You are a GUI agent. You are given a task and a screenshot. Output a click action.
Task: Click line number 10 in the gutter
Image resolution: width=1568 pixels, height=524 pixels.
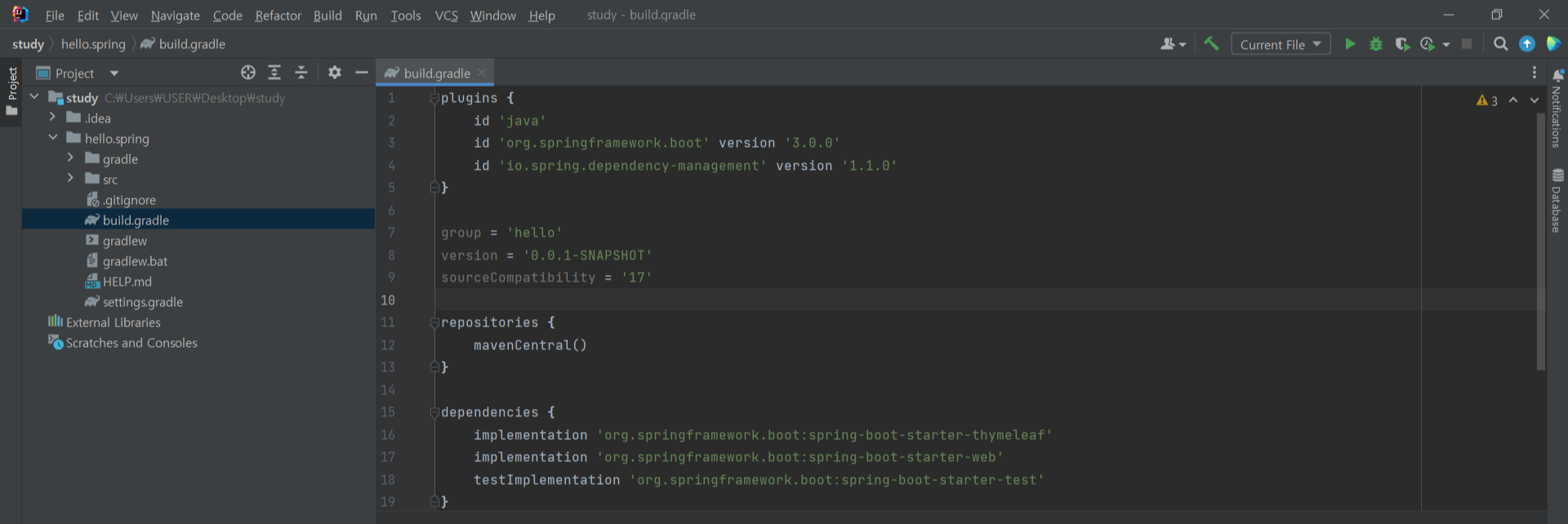pos(388,300)
